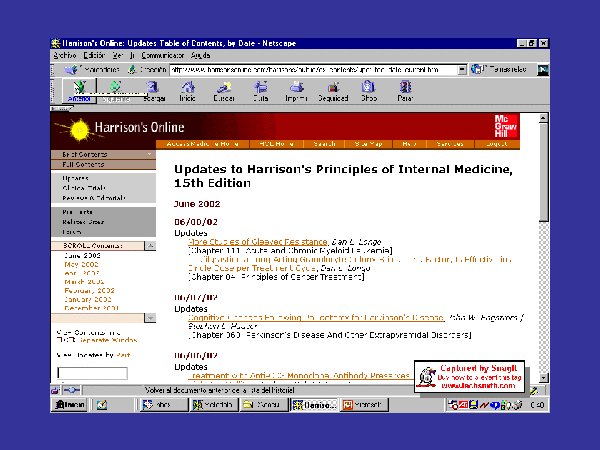Open the Windows Inicio start button

click(69, 404)
